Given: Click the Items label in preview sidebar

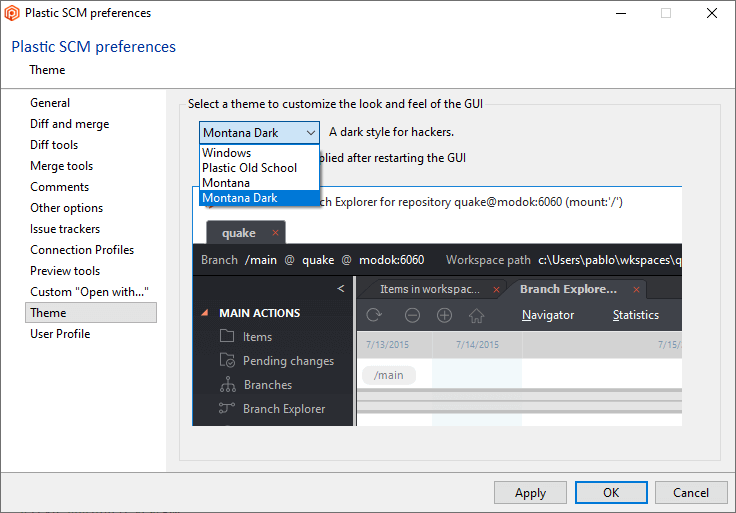Looking at the screenshot, I should click(x=257, y=337).
